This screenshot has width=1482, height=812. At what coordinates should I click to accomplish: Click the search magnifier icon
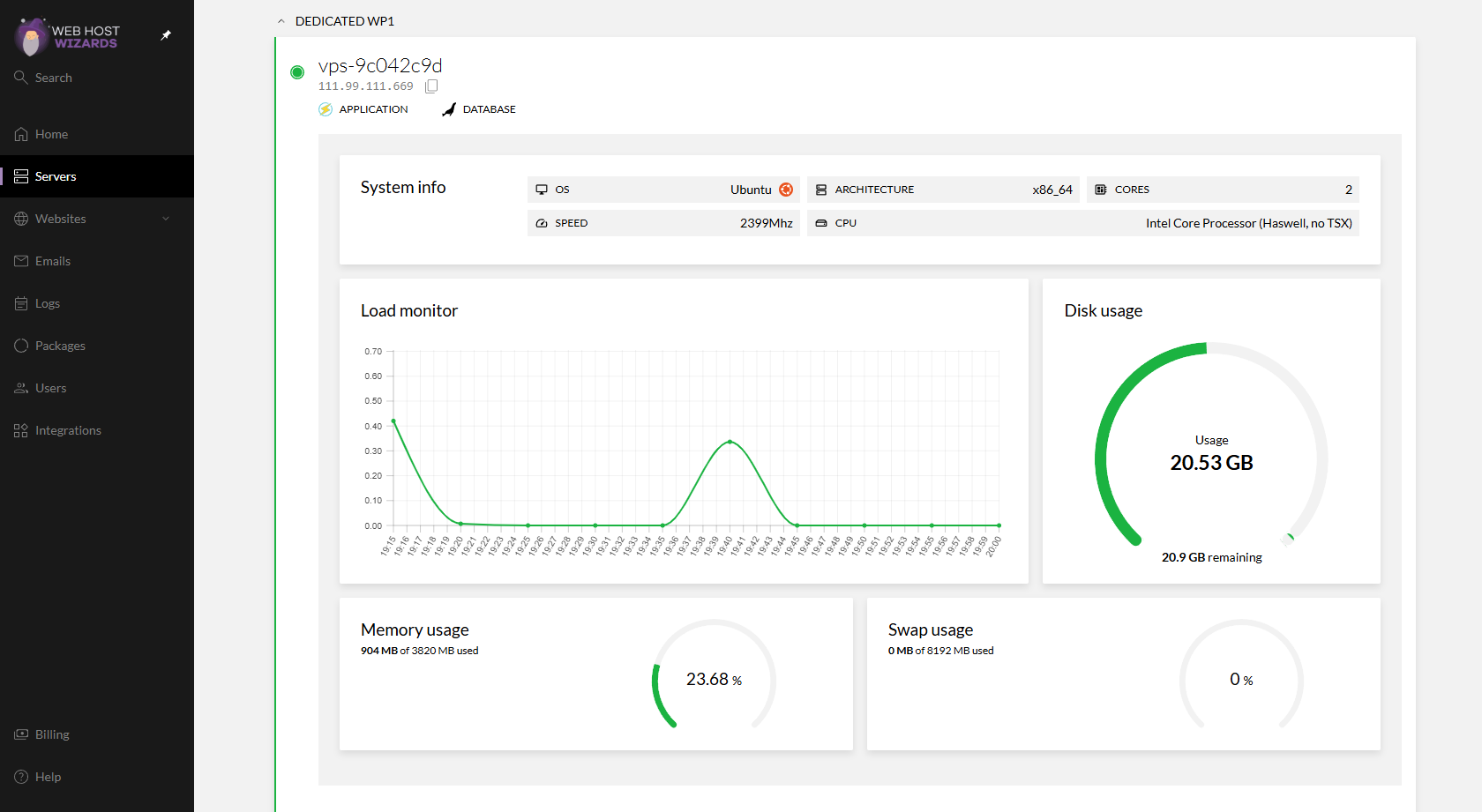(21, 78)
